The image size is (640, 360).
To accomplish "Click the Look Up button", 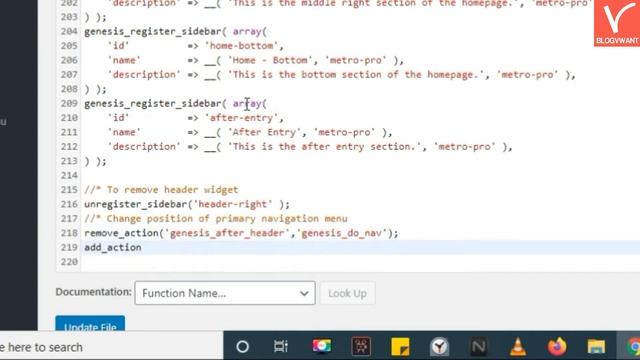I will point(347,293).
